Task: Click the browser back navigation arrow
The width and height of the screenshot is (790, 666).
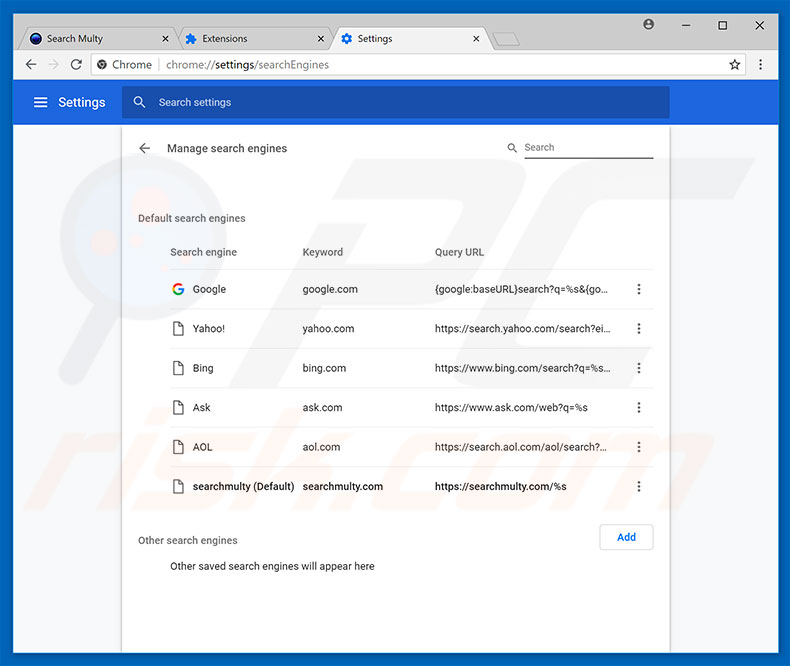Action: click(x=31, y=64)
